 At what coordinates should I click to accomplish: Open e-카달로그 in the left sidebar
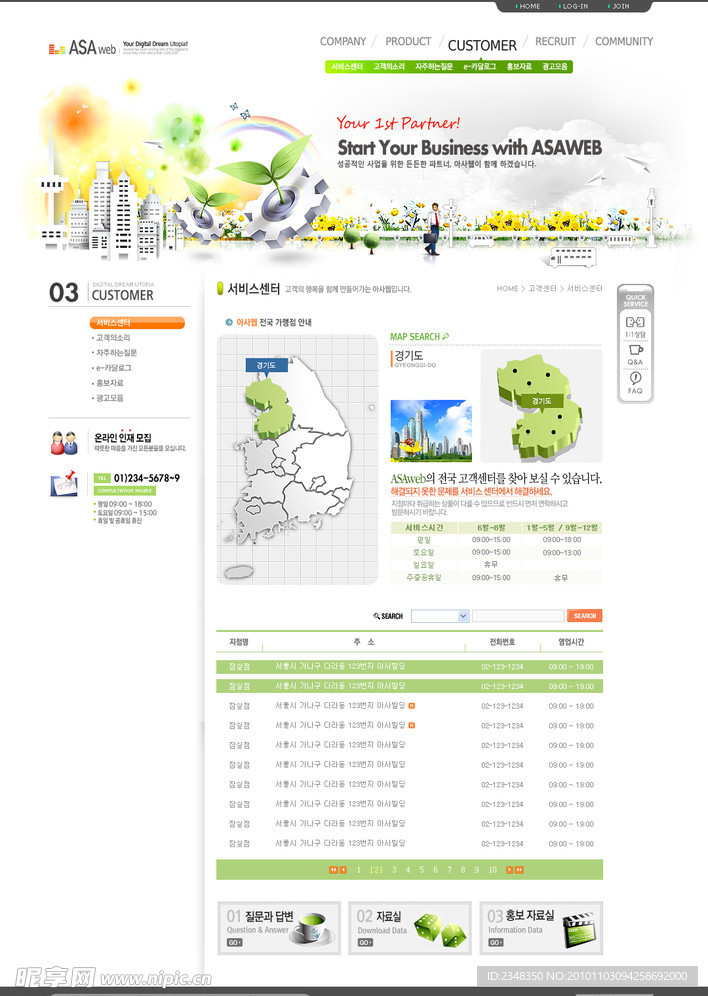click(x=113, y=368)
